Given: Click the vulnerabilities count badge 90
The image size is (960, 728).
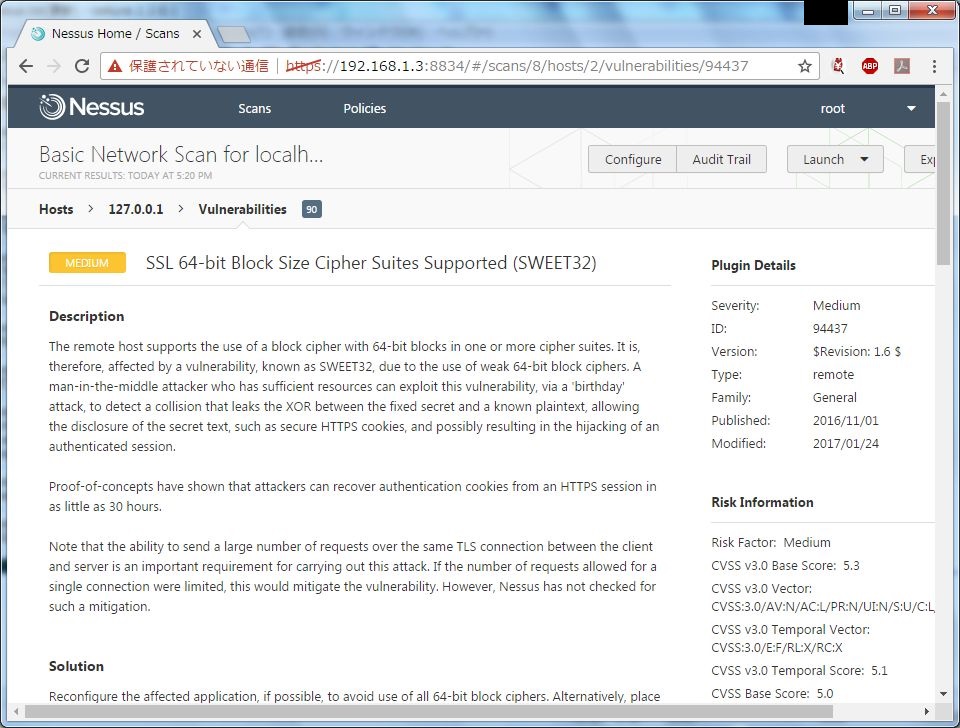Looking at the screenshot, I should click(x=312, y=209).
